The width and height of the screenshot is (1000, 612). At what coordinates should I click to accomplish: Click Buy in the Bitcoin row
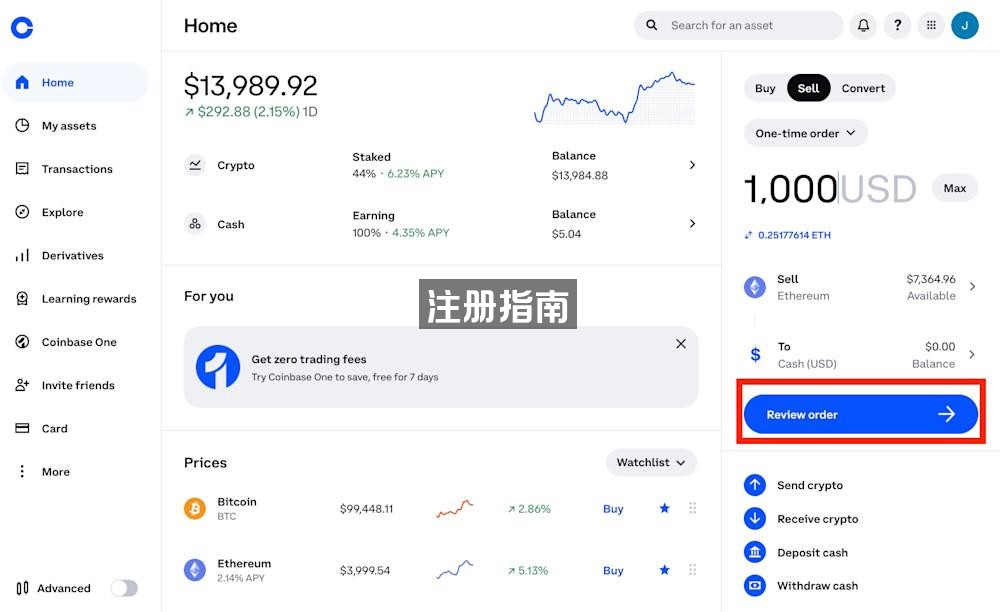(x=613, y=509)
